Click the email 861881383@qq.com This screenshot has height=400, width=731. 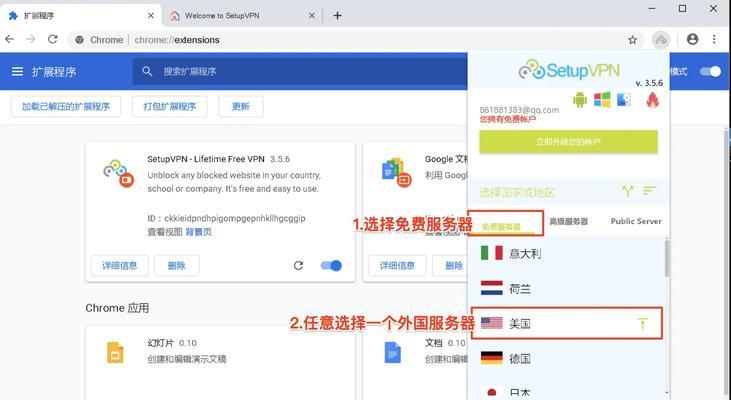click(x=519, y=110)
